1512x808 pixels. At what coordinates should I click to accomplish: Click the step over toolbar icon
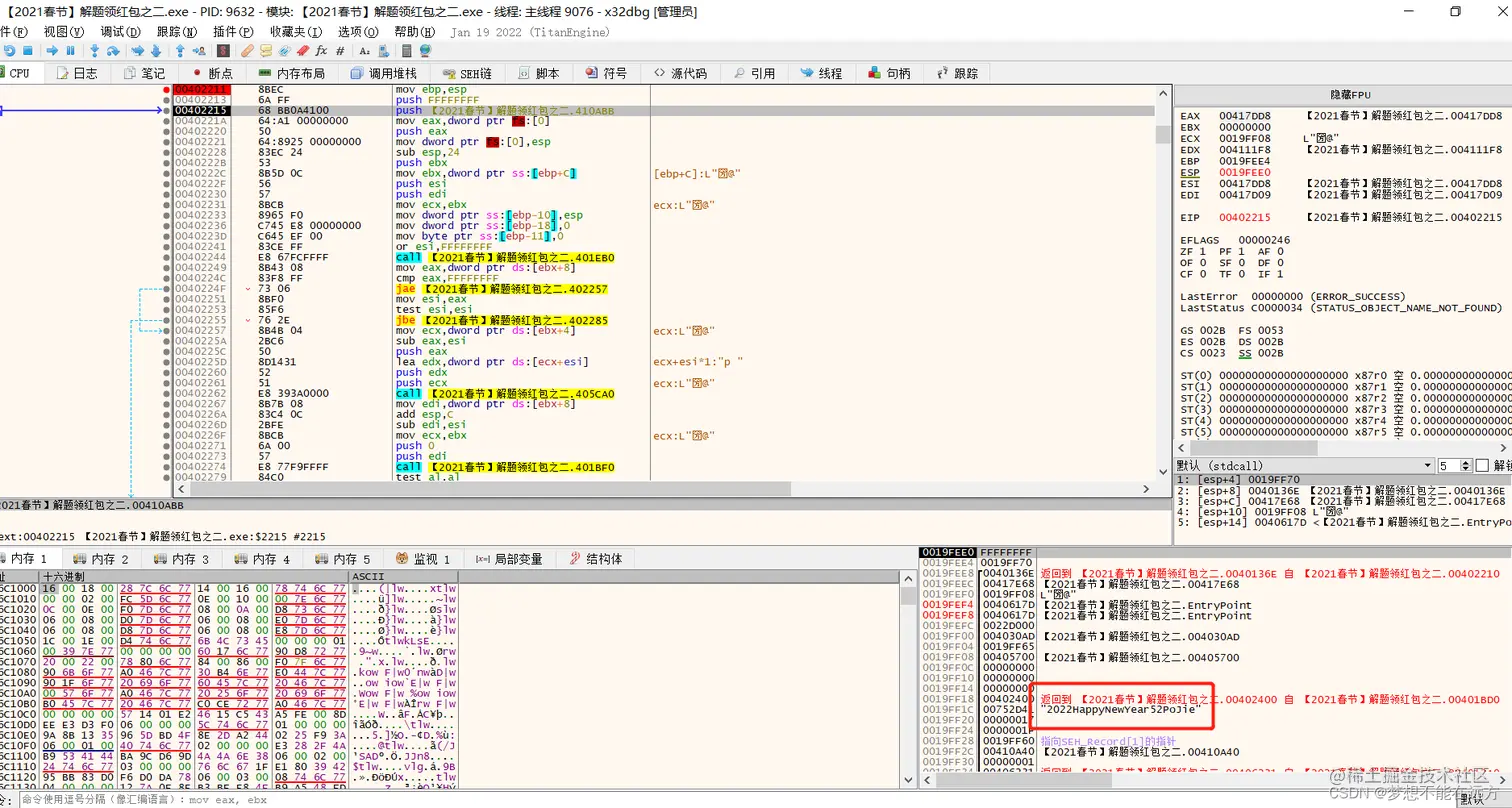coord(113,50)
